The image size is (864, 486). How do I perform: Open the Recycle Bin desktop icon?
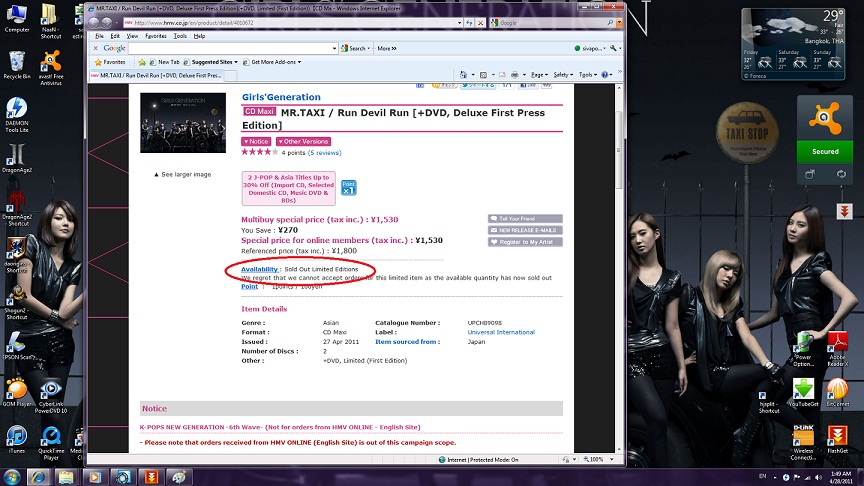click(x=17, y=65)
